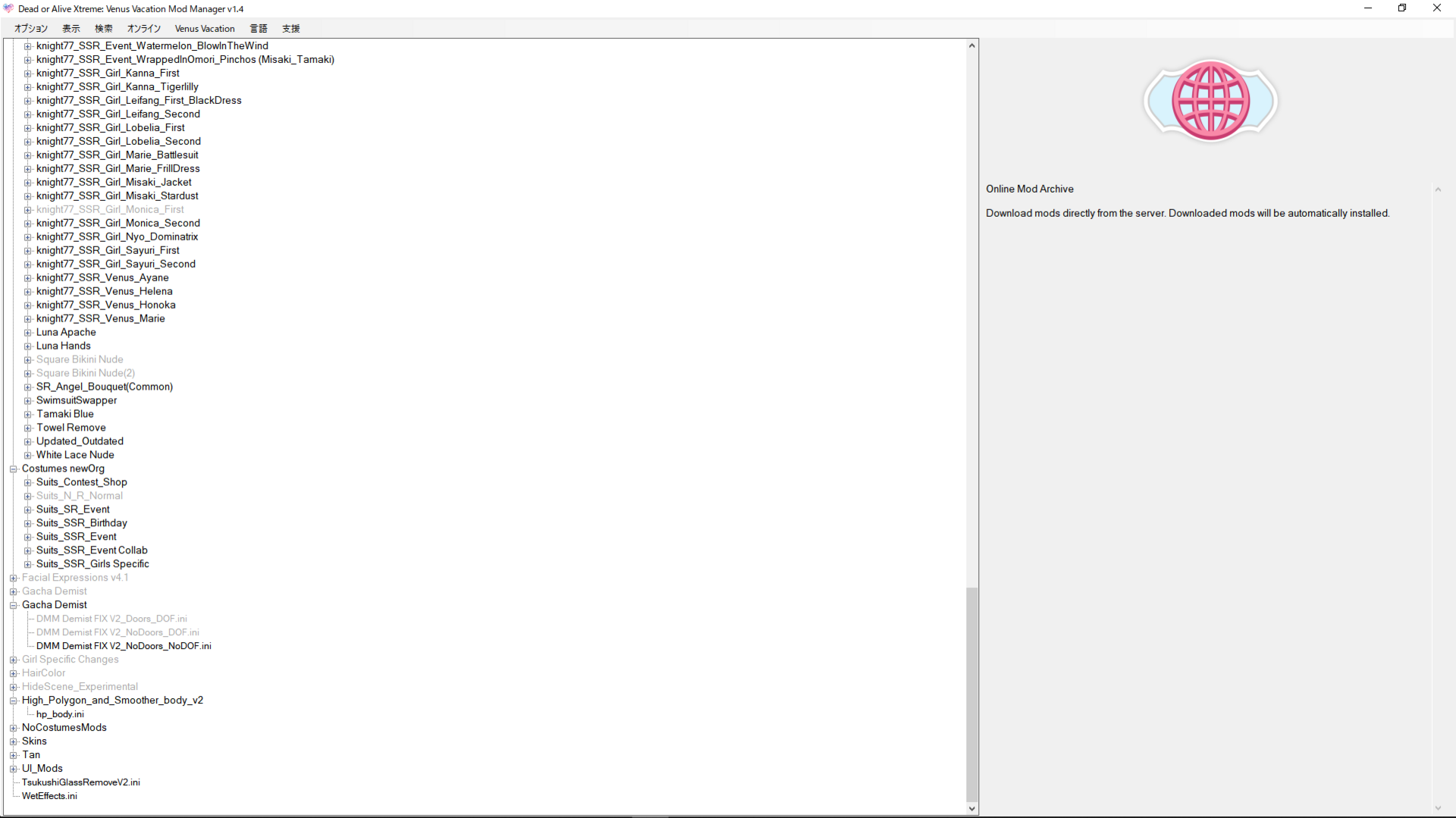The width and height of the screenshot is (1456, 818).
Task: Expand the UI_Mods node
Action: (14, 769)
